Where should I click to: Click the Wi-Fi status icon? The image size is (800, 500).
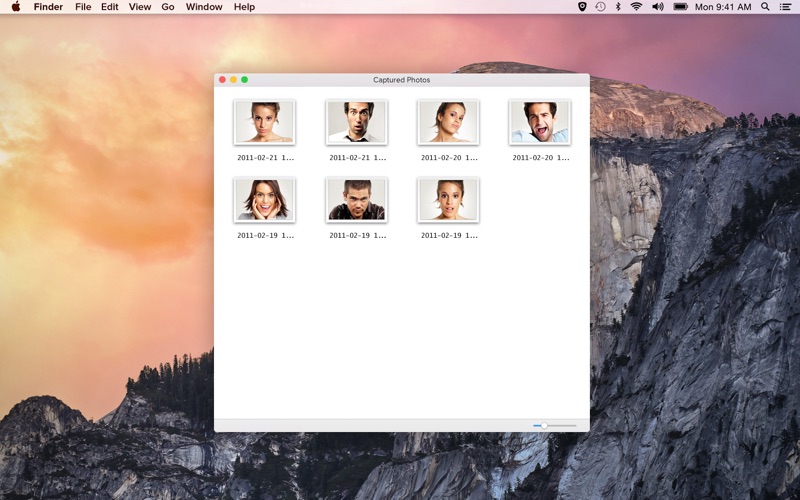tap(636, 7)
